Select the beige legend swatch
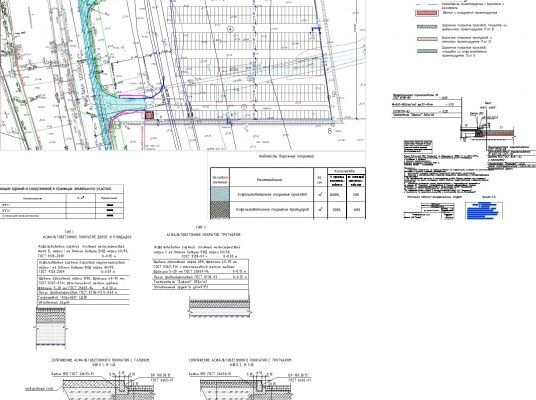The width and height of the screenshot is (536, 400). (x=427, y=39)
